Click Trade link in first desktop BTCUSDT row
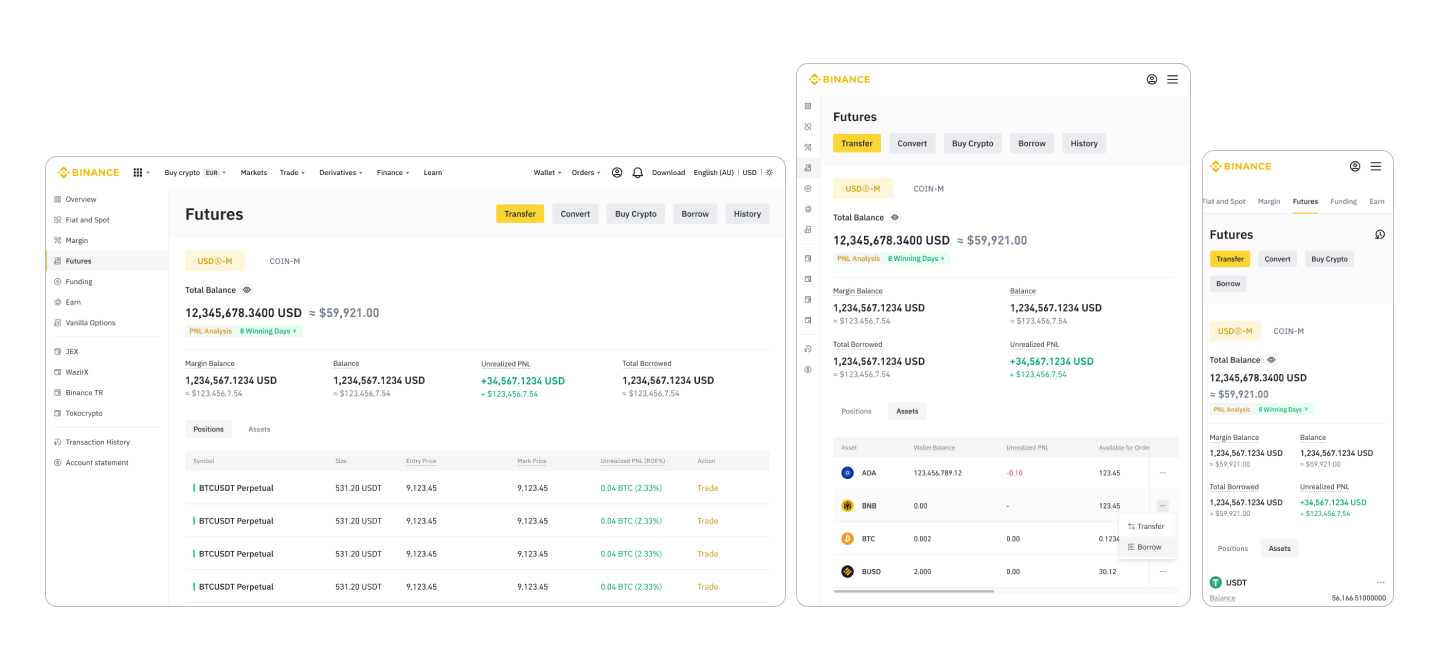 708,488
